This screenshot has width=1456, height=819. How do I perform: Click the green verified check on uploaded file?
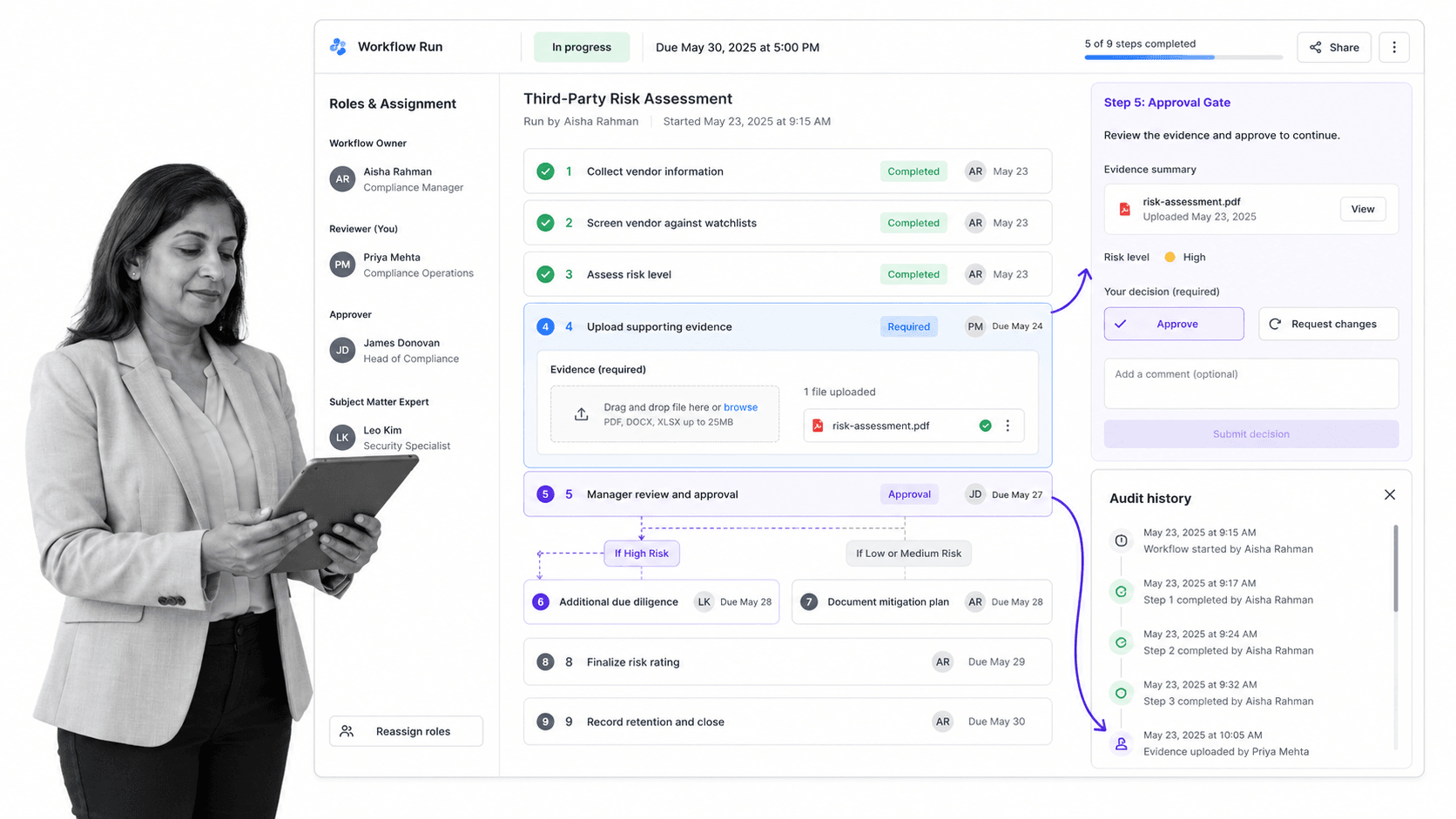985,426
